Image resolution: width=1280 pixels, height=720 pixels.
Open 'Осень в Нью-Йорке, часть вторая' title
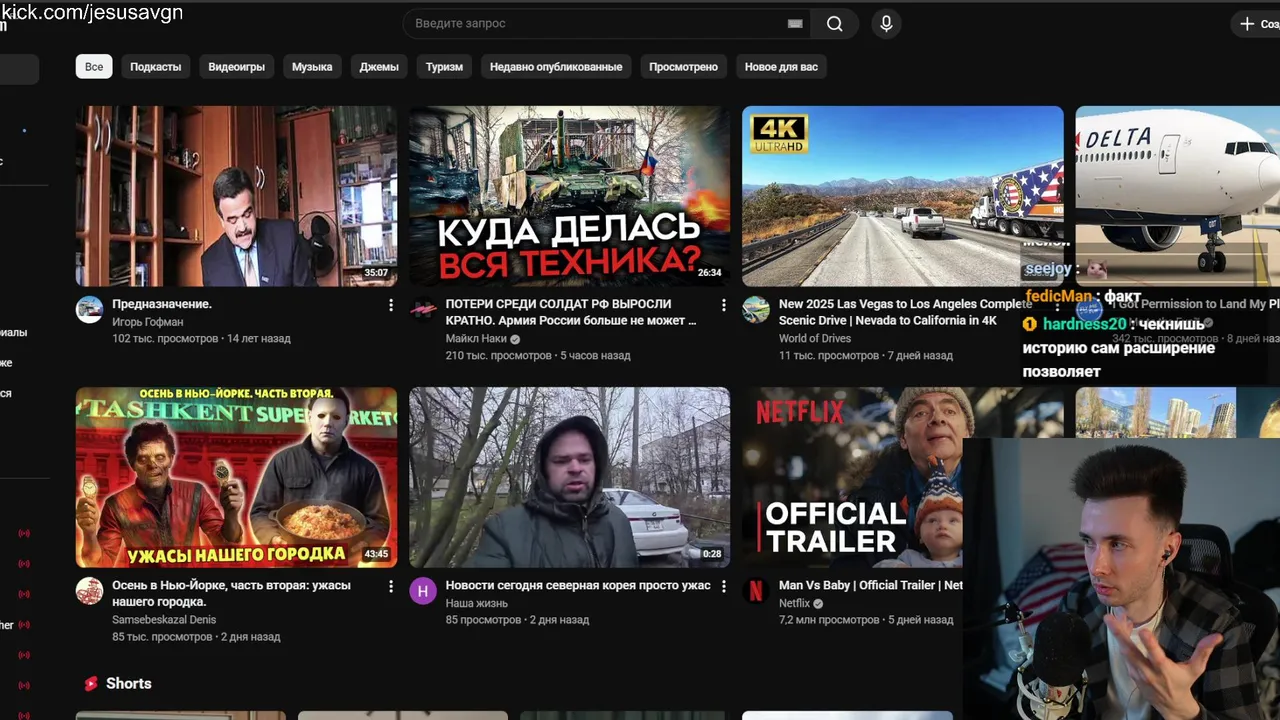click(x=231, y=593)
